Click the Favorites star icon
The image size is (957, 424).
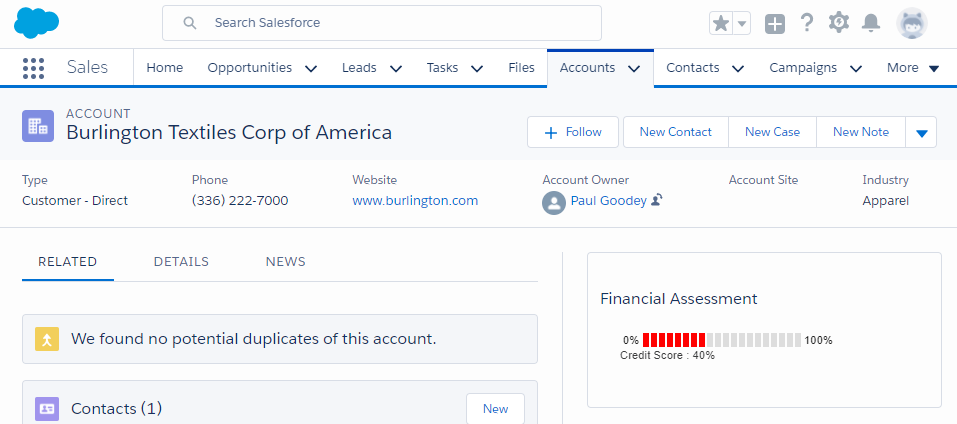pyautogui.click(x=721, y=24)
